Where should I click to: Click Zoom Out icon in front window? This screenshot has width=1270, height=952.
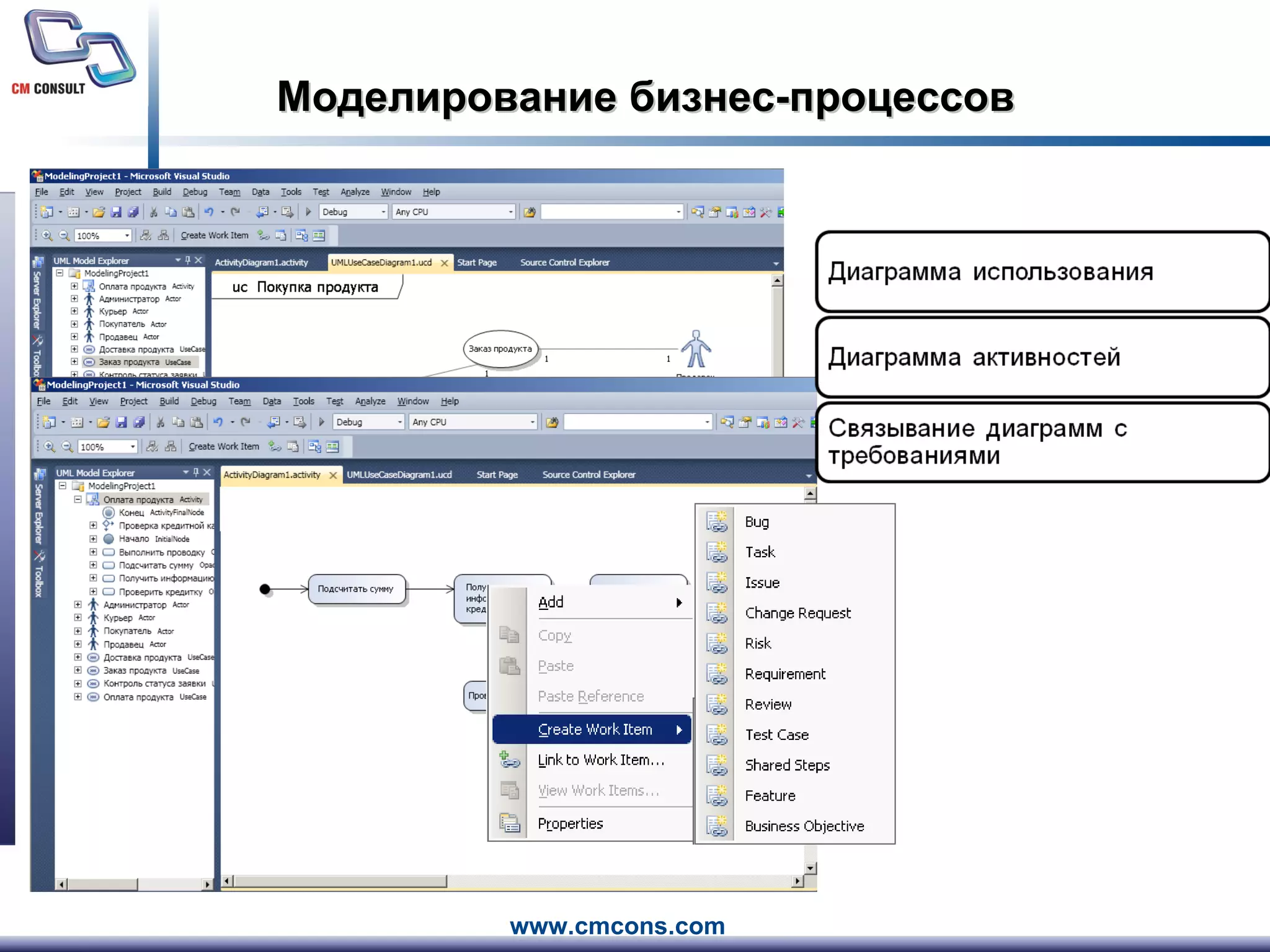(68, 446)
